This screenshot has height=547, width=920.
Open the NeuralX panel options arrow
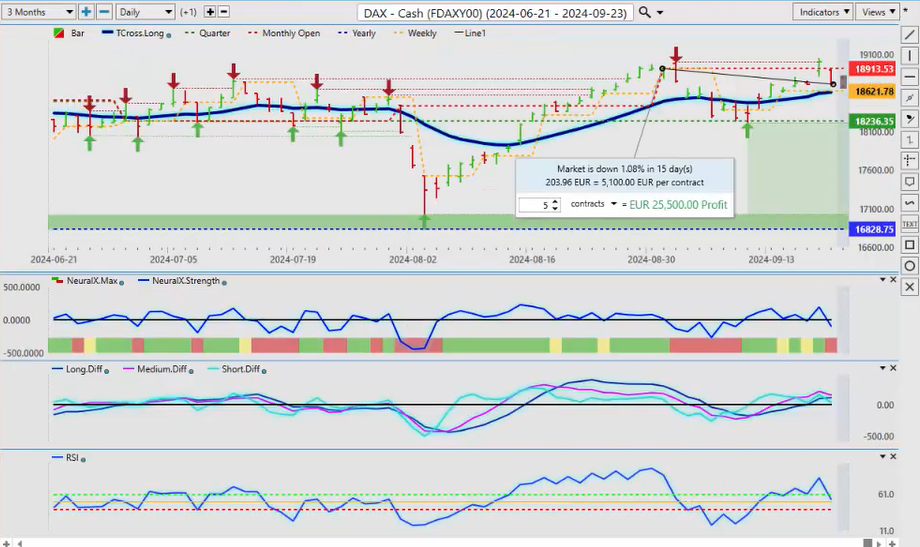[882, 279]
